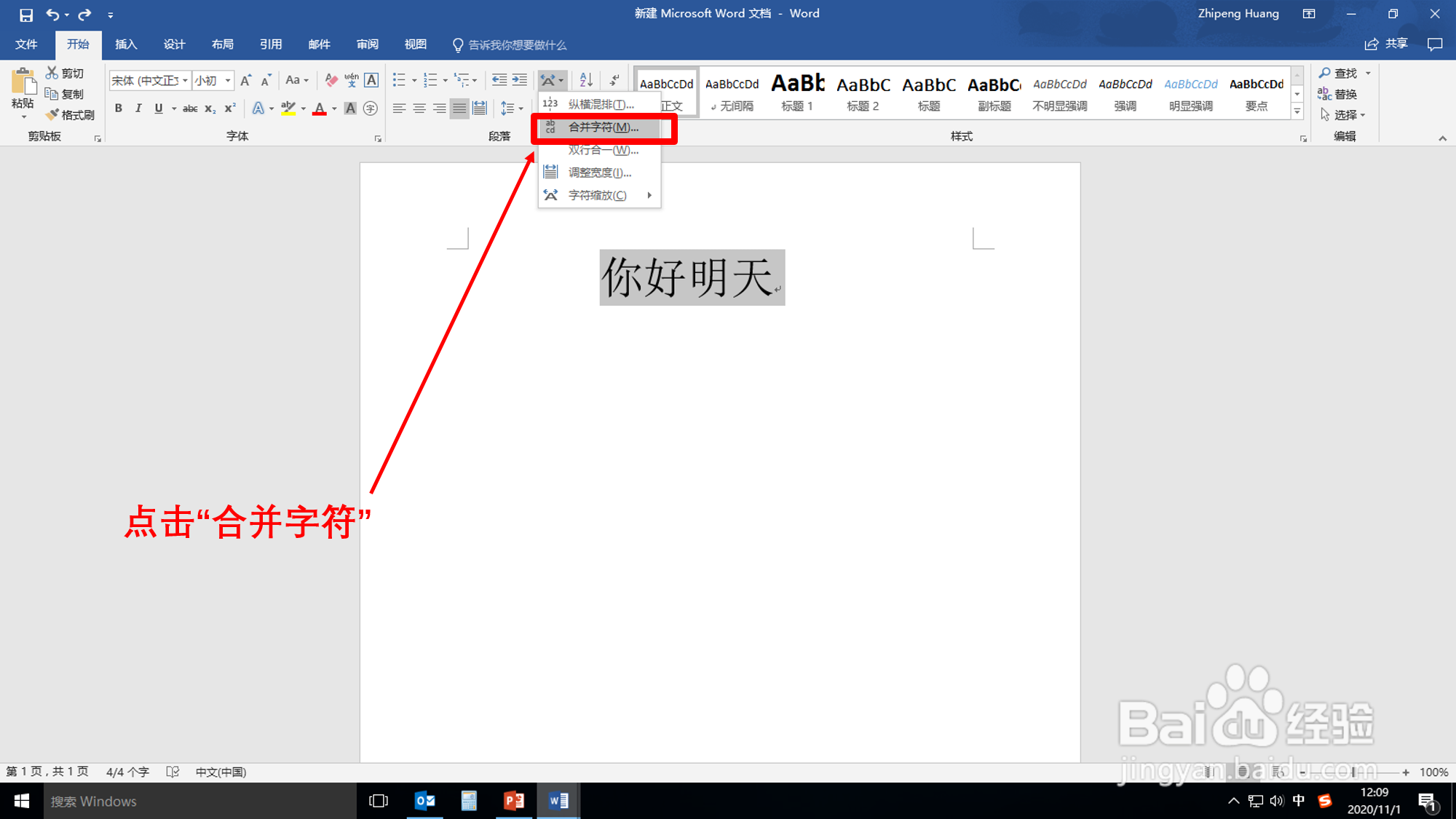Image resolution: width=1456 pixels, height=819 pixels.
Task: Click the Format Painter (格式刷) icon
Action: coord(52,115)
